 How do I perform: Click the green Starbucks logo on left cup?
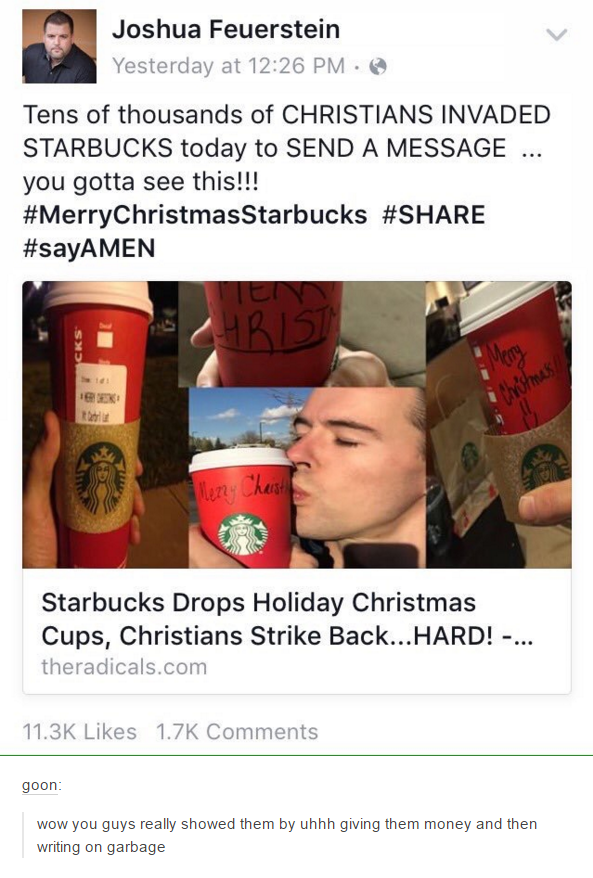(x=102, y=478)
